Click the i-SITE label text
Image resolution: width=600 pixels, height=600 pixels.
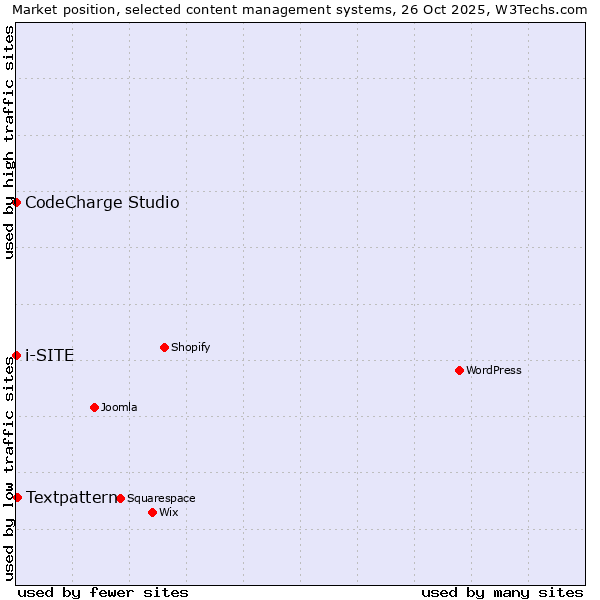pos(49,356)
